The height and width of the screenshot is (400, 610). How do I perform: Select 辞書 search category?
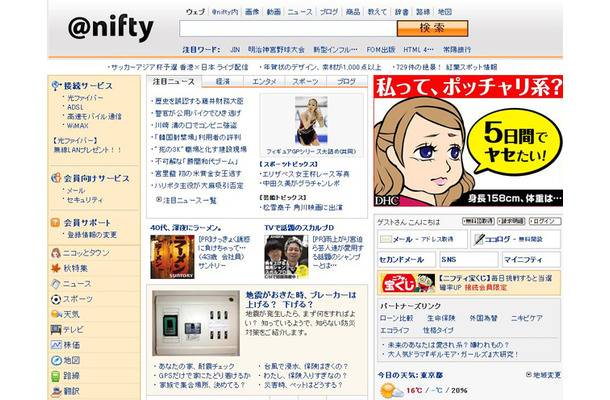tap(401, 12)
